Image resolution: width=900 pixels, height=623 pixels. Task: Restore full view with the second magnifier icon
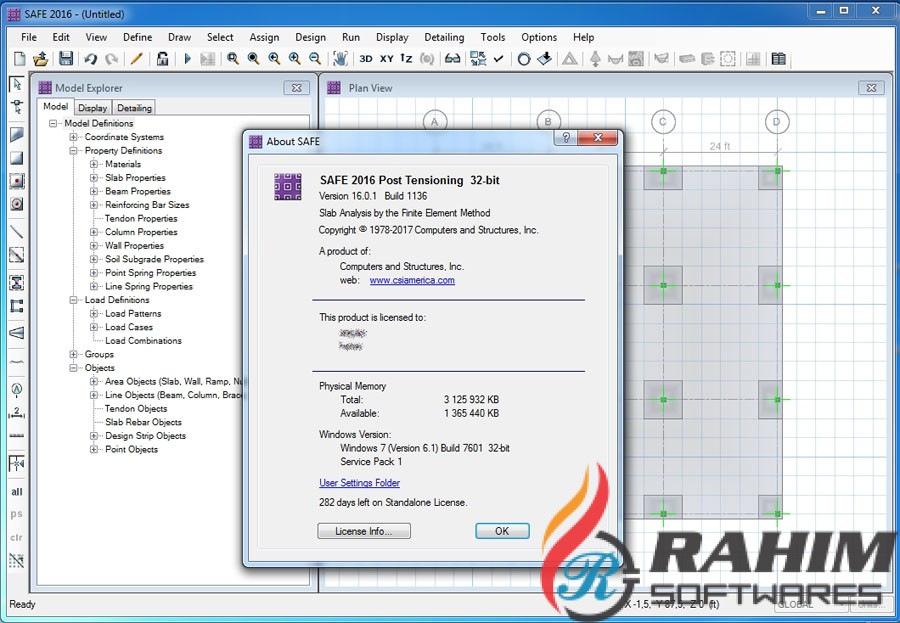(x=253, y=59)
